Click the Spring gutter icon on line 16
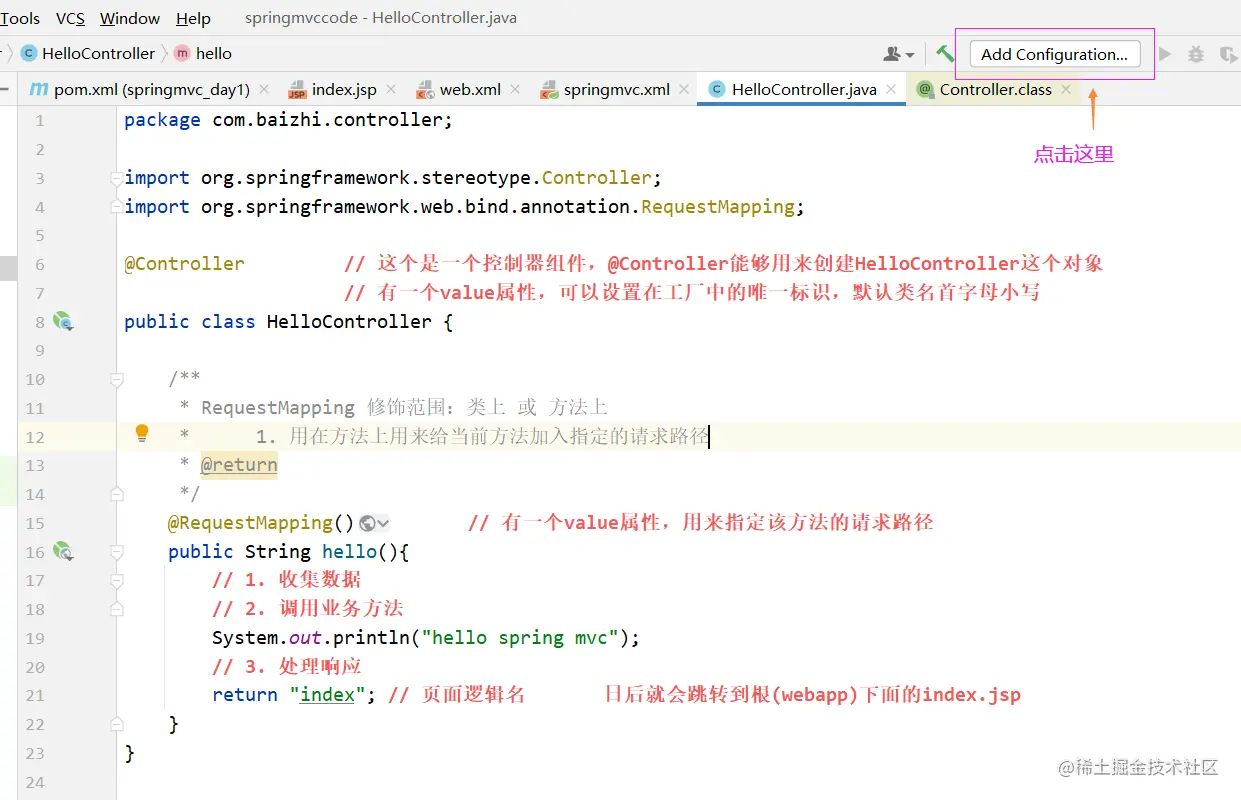The width and height of the screenshot is (1241, 800). click(63, 551)
